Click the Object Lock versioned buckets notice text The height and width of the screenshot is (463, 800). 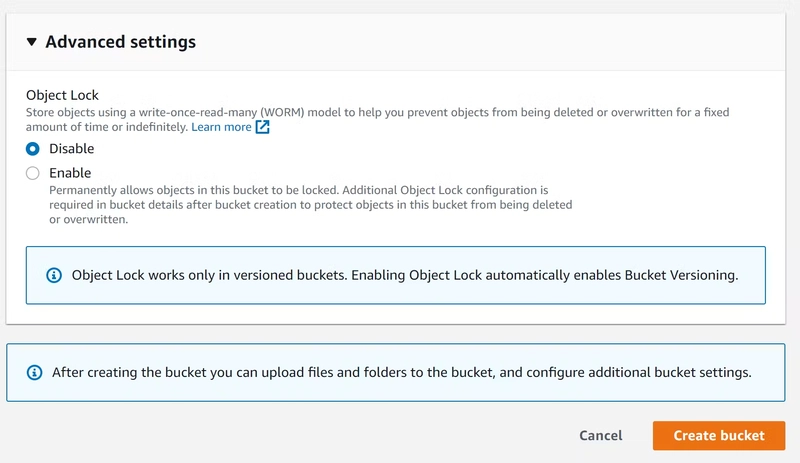pyautogui.click(x=405, y=275)
